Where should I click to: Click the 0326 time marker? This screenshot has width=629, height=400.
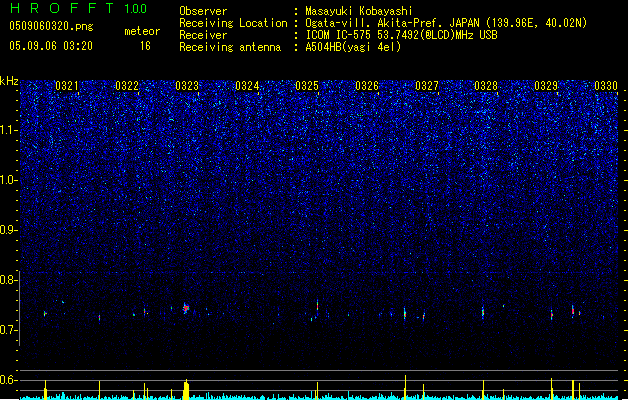click(x=367, y=85)
